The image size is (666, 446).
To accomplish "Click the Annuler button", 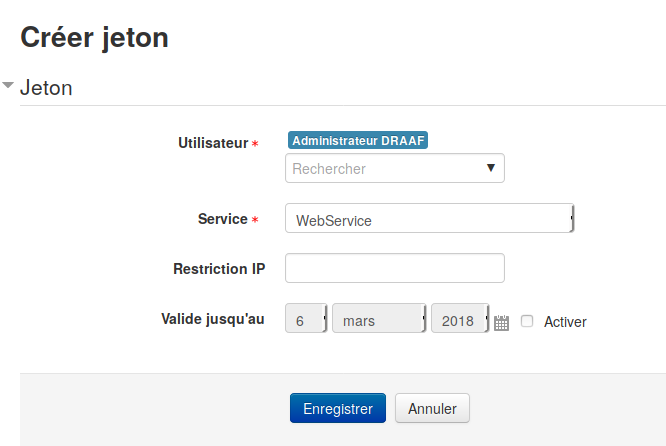I will [432, 408].
